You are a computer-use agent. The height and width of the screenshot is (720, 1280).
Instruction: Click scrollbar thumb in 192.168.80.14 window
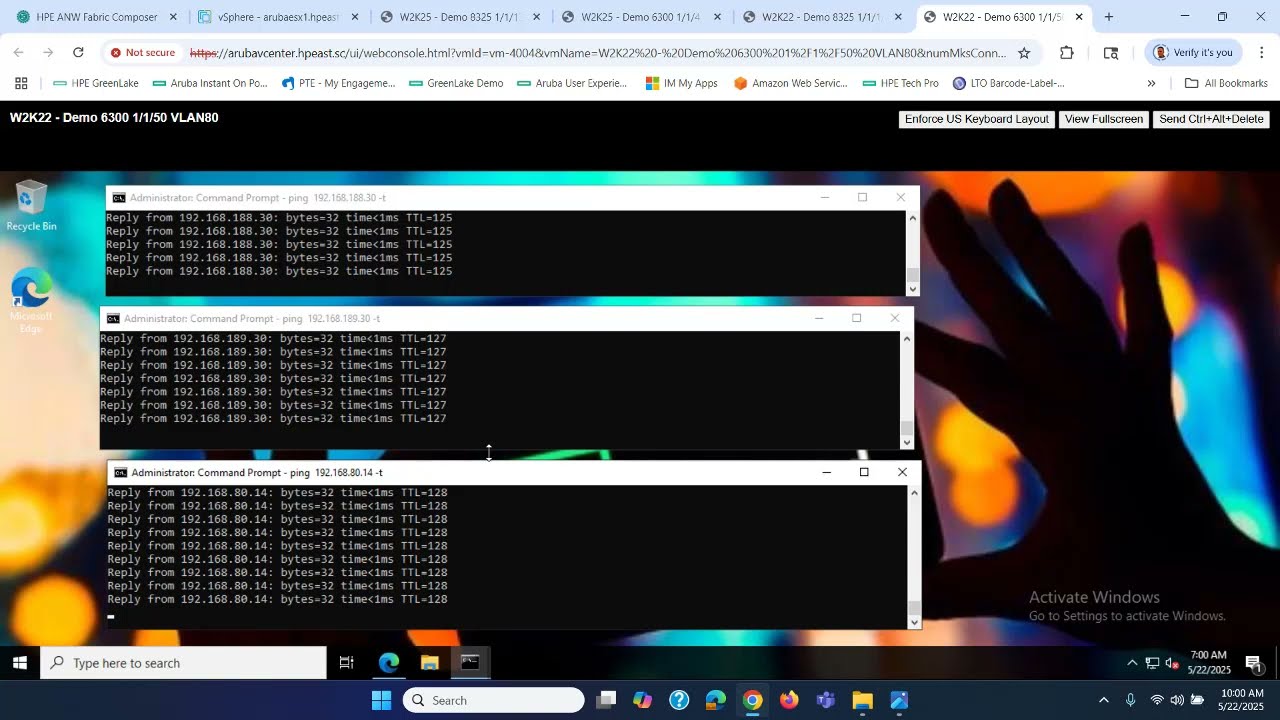(914, 608)
